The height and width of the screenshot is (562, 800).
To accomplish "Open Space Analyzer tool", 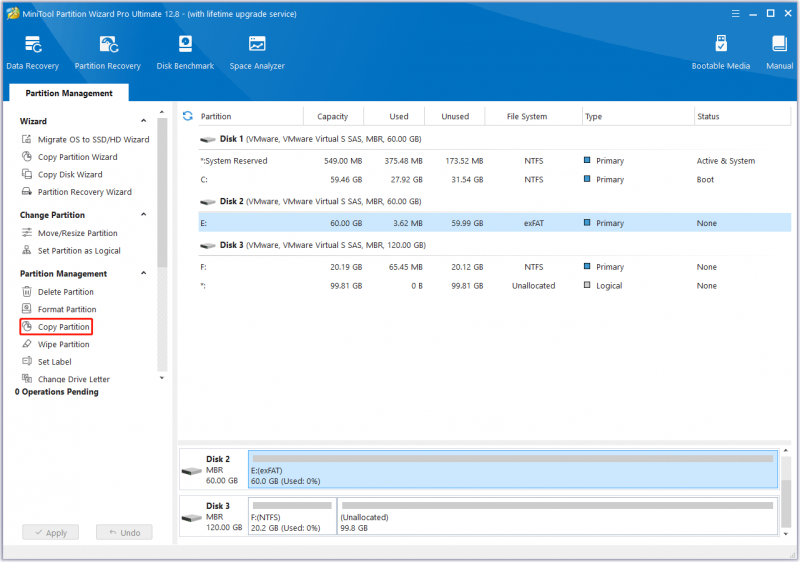I will [257, 53].
